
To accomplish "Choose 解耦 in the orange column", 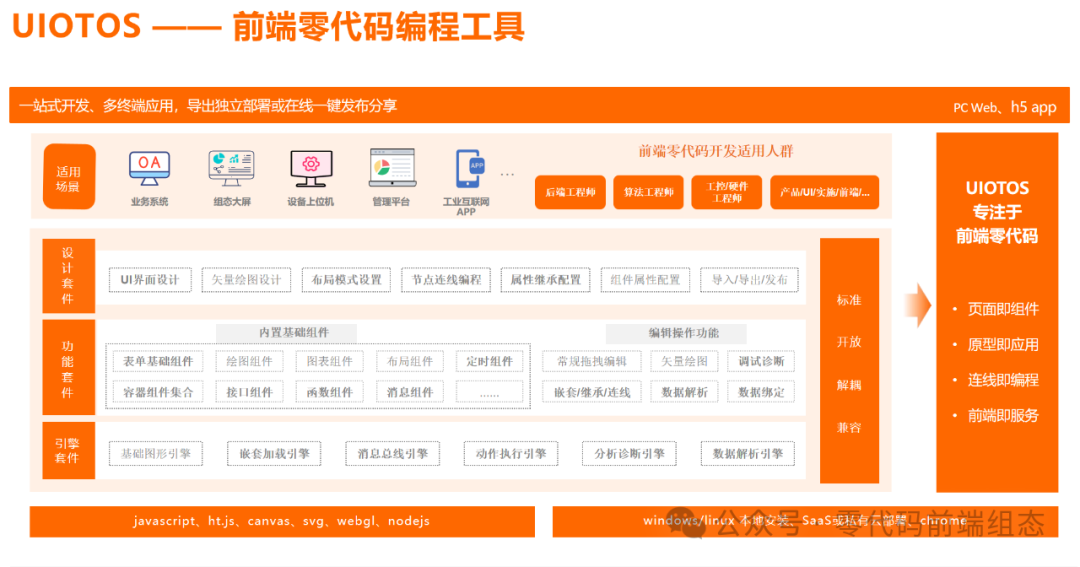I will [x=849, y=385].
